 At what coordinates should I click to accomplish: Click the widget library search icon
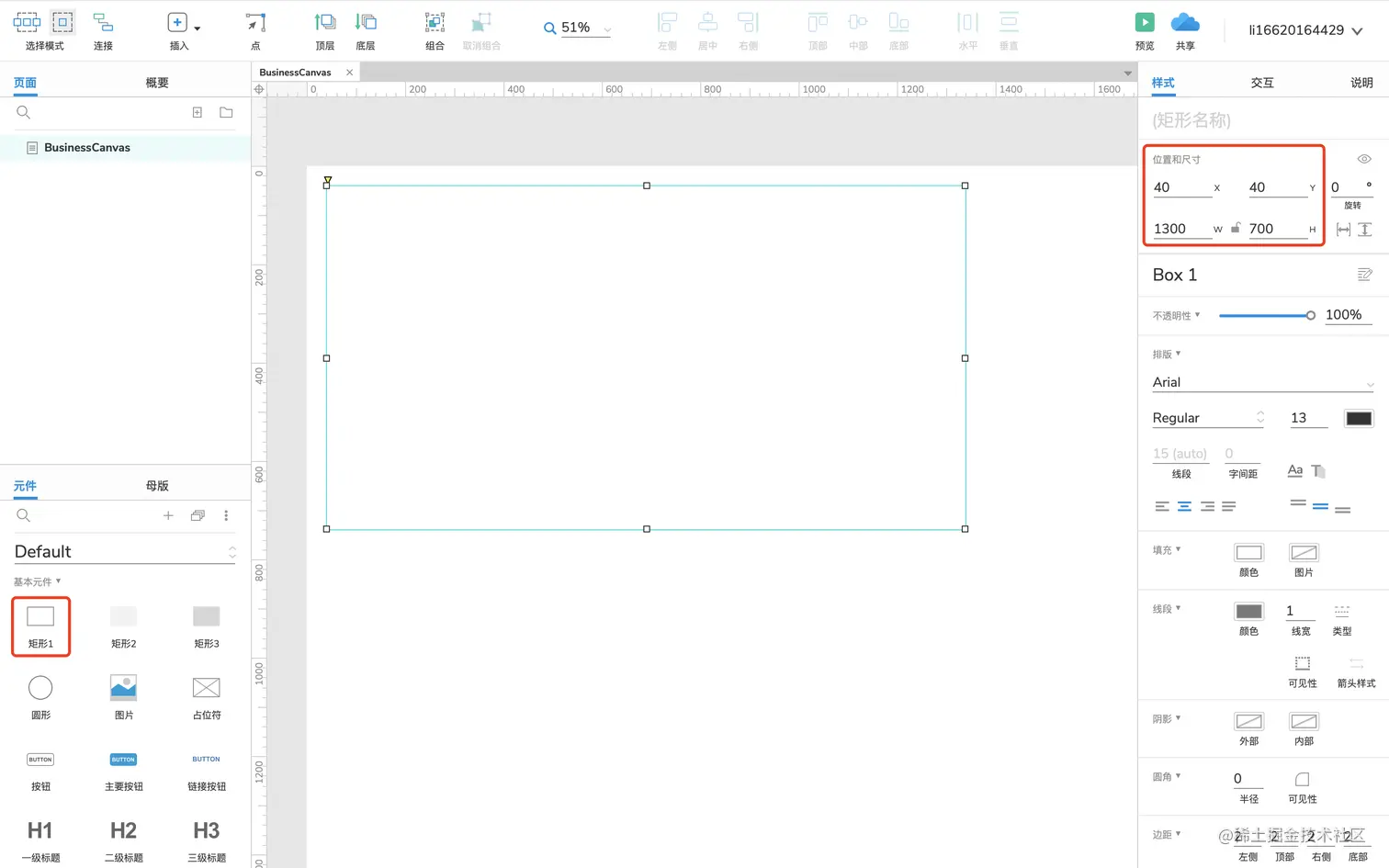point(24,515)
